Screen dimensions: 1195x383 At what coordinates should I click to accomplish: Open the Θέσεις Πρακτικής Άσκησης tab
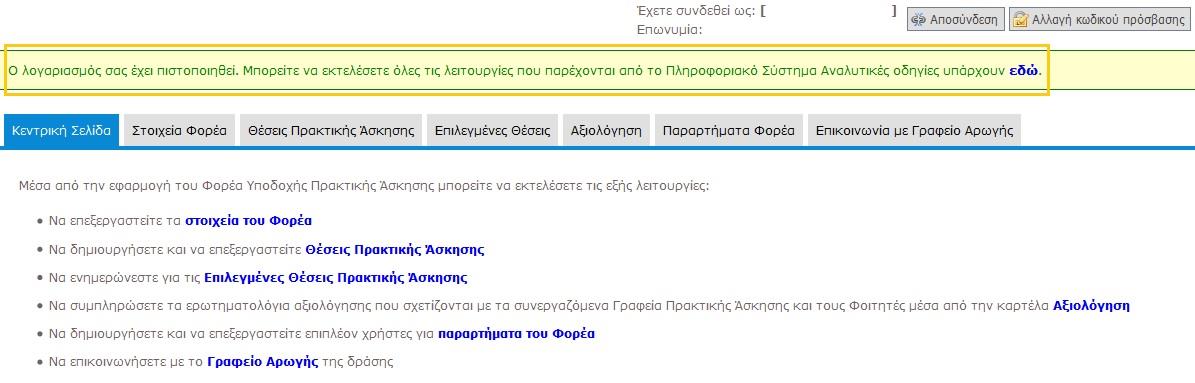coord(332,130)
